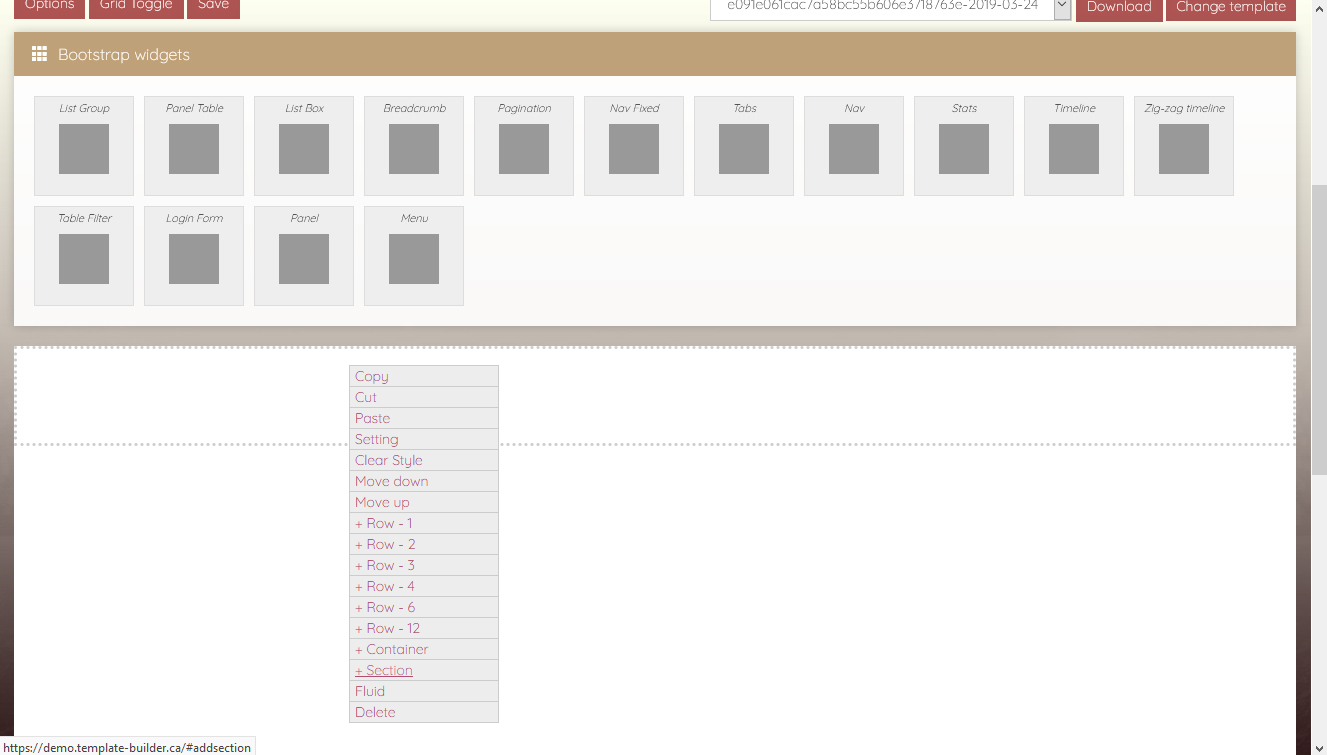The image size is (1327, 755).
Task: Open the template file dropdown arrow
Action: click(1062, 7)
